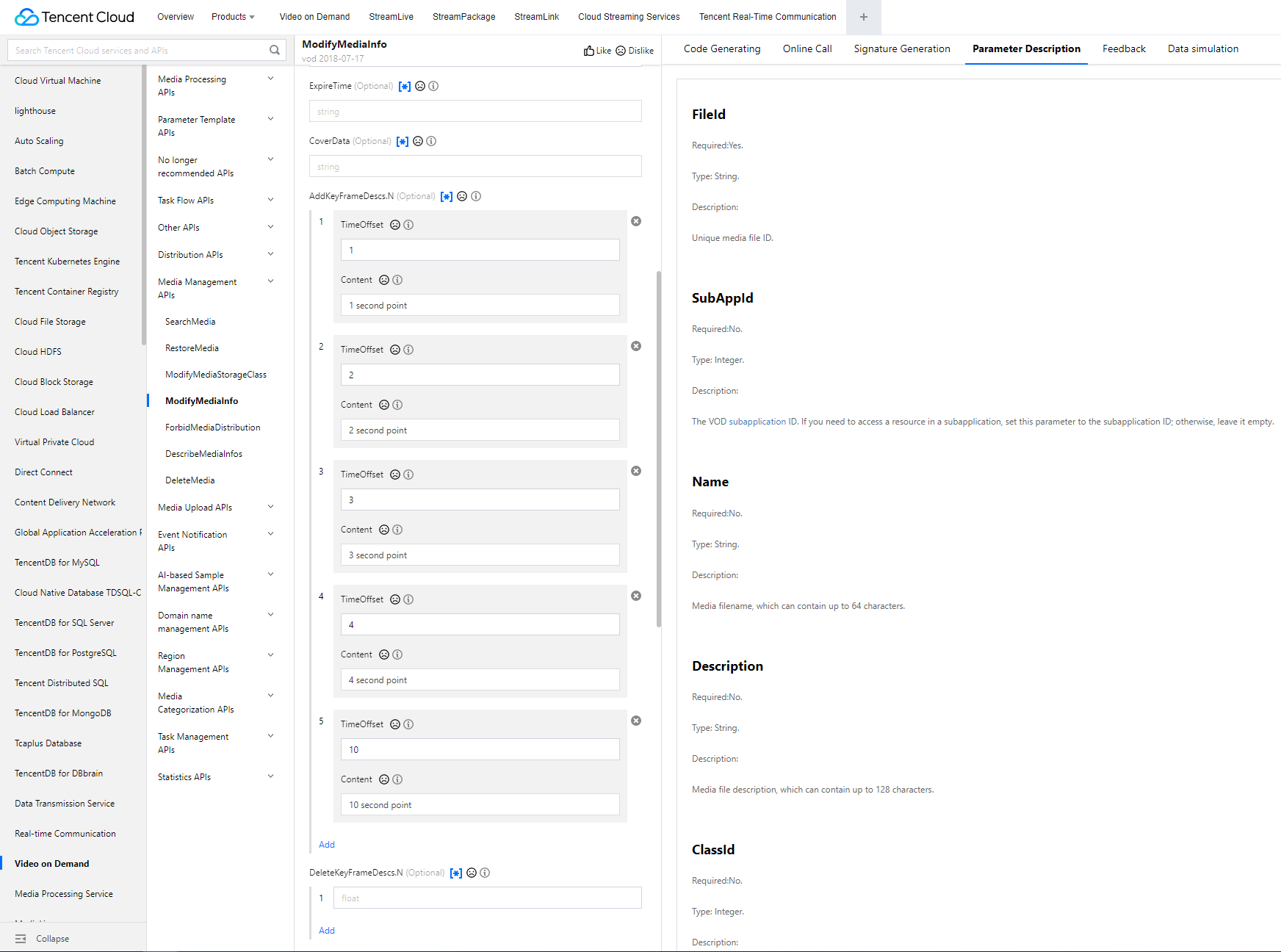Click CoverData feedback face icon
Image resolution: width=1281 pixels, height=952 pixels.
click(x=418, y=141)
